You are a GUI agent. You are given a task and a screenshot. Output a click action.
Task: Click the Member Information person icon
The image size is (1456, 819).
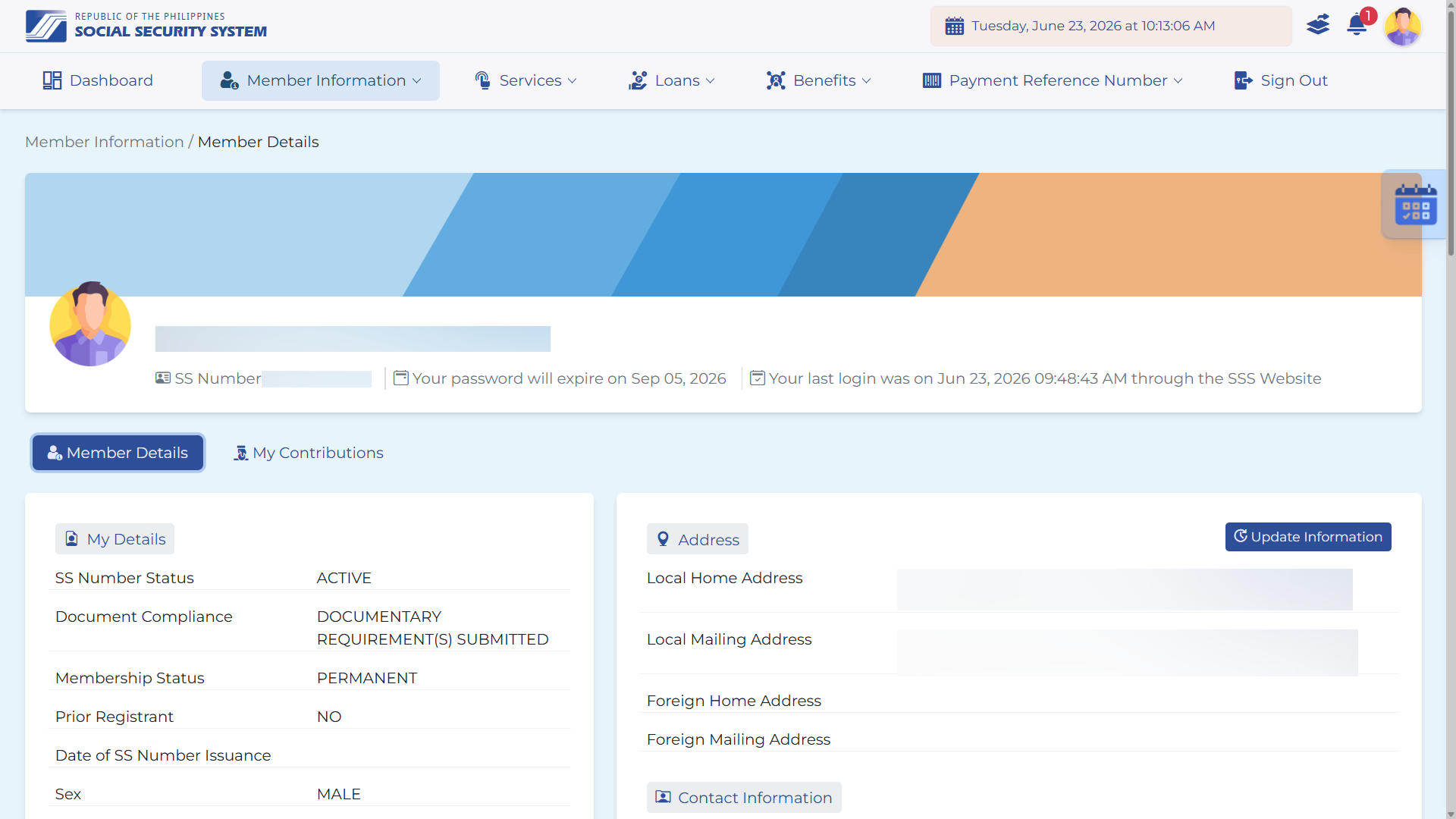(x=229, y=80)
